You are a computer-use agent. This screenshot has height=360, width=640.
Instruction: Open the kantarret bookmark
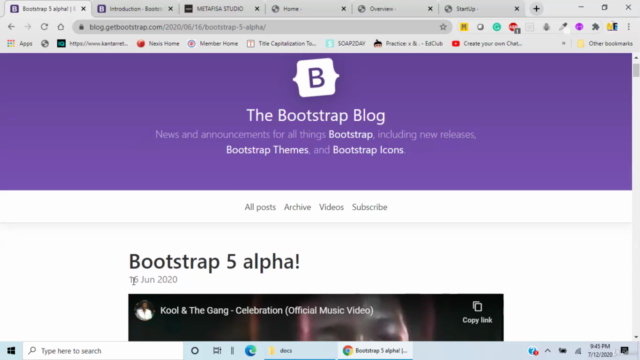point(93,43)
